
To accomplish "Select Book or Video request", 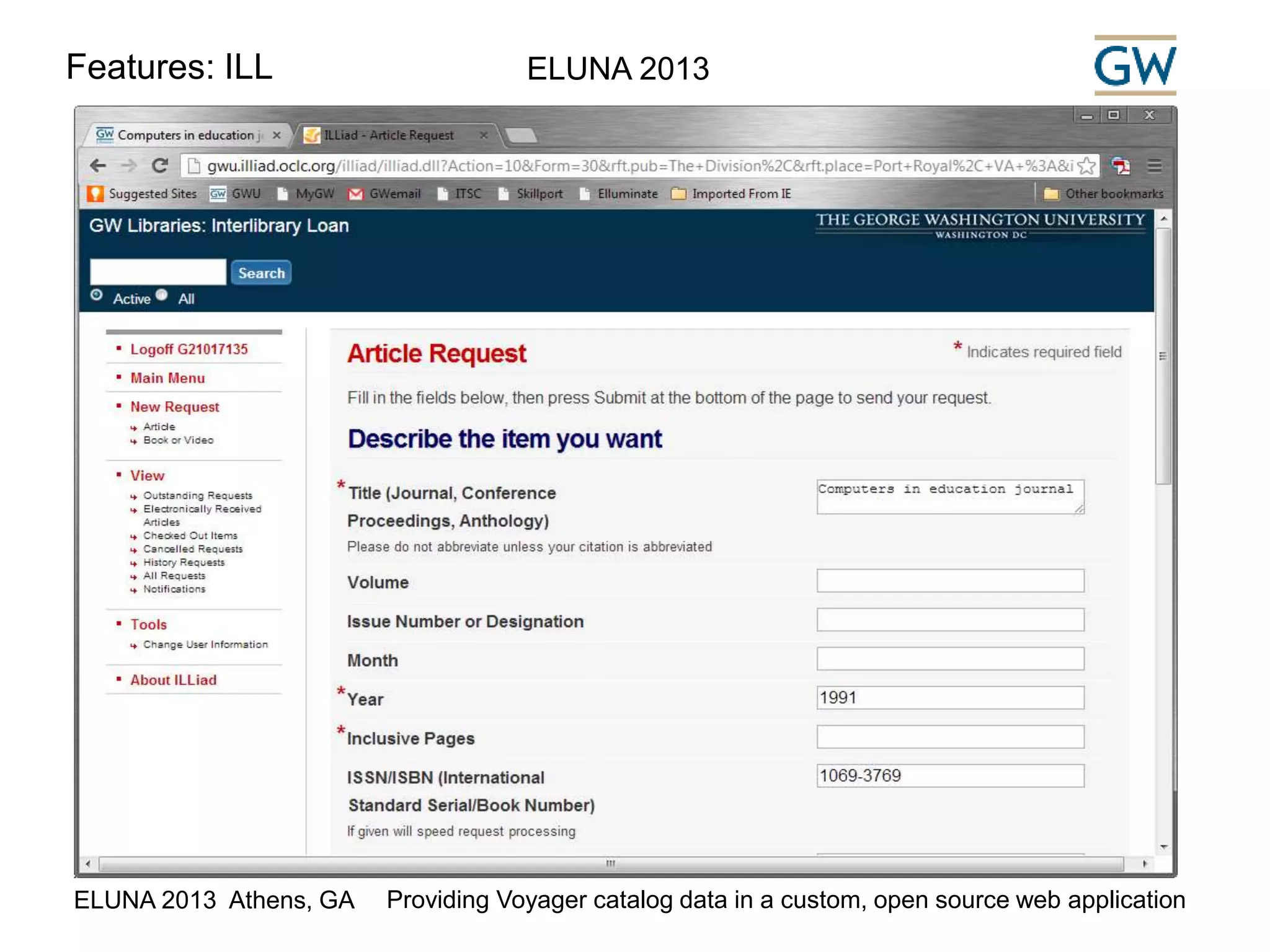I will (x=179, y=440).
